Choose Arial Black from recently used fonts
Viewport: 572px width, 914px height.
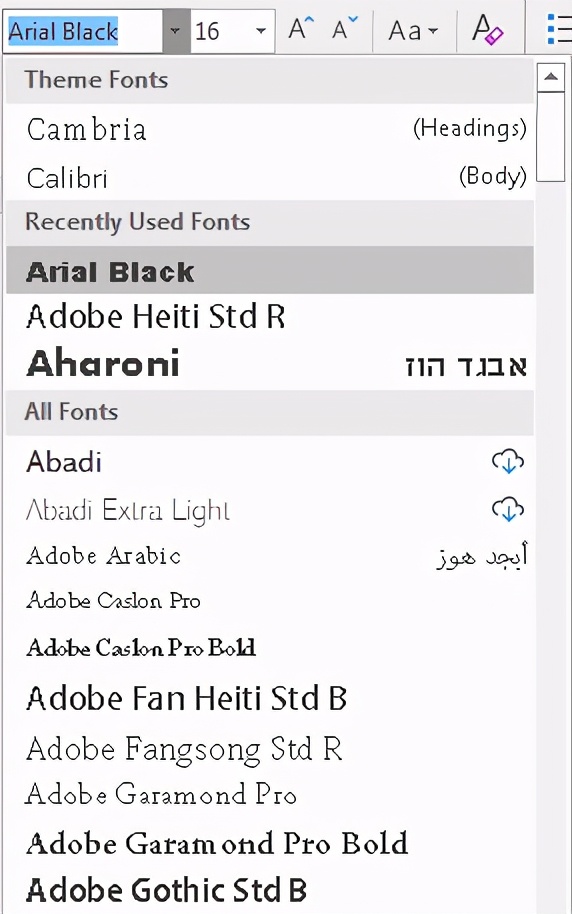tap(269, 270)
